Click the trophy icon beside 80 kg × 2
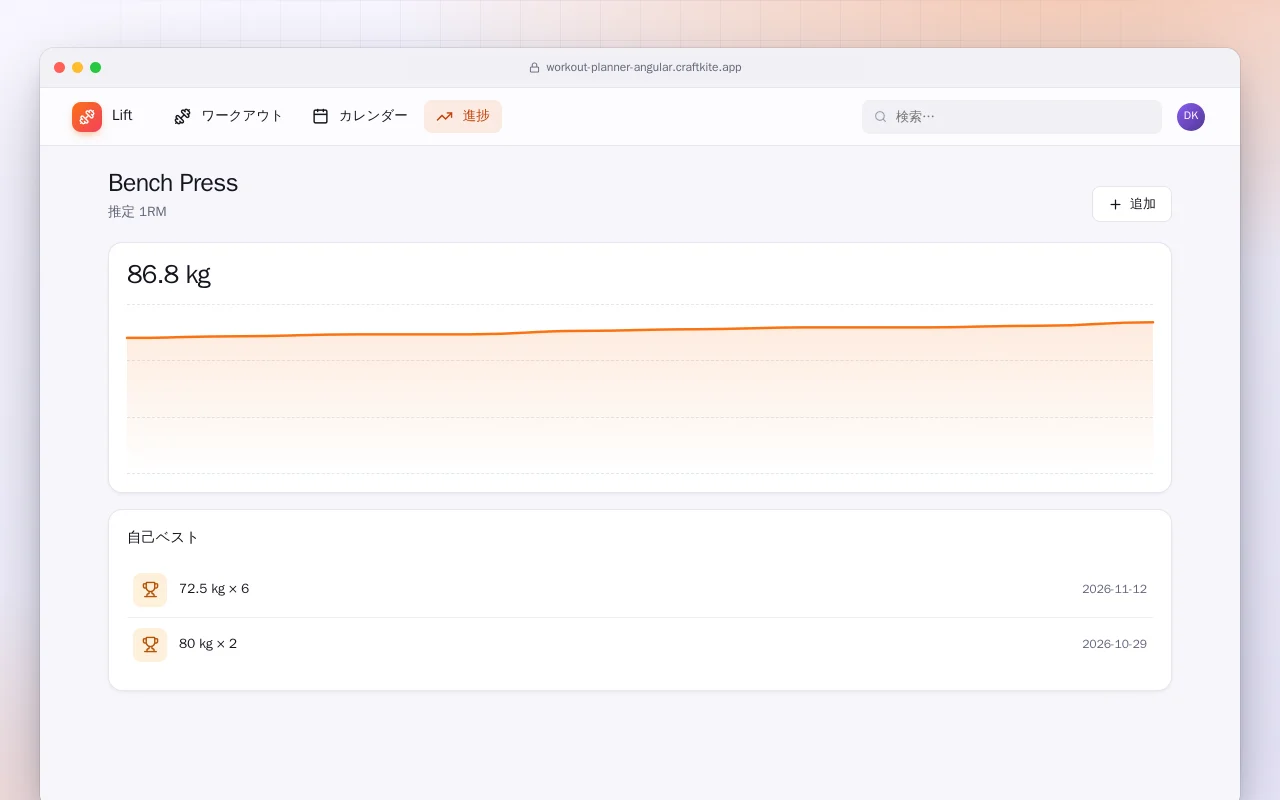Screen dimensions: 1280x800 click(150, 645)
